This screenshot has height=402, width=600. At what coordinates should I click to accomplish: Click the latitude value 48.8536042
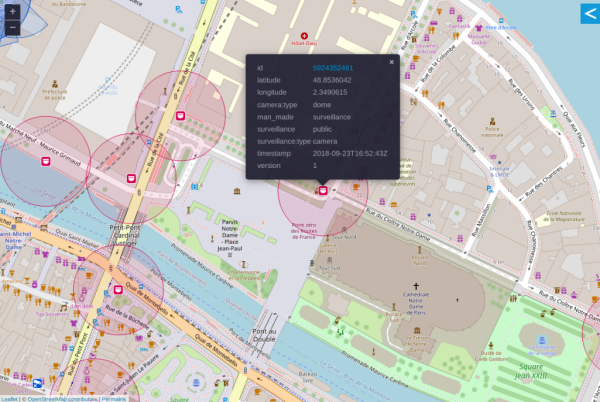point(332,80)
